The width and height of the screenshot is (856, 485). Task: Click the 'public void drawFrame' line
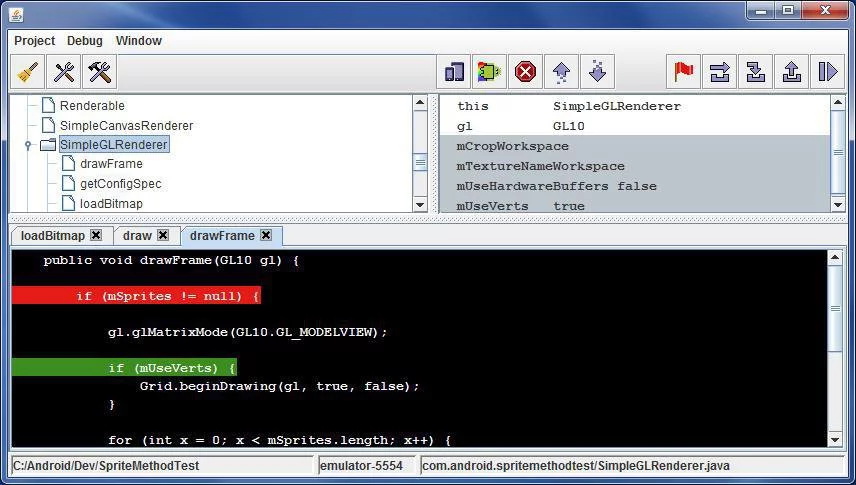pyautogui.click(x=171, y=260)
